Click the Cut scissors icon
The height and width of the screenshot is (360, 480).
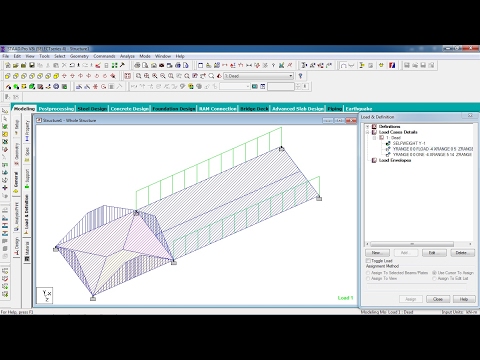click(x=48, y=65)
